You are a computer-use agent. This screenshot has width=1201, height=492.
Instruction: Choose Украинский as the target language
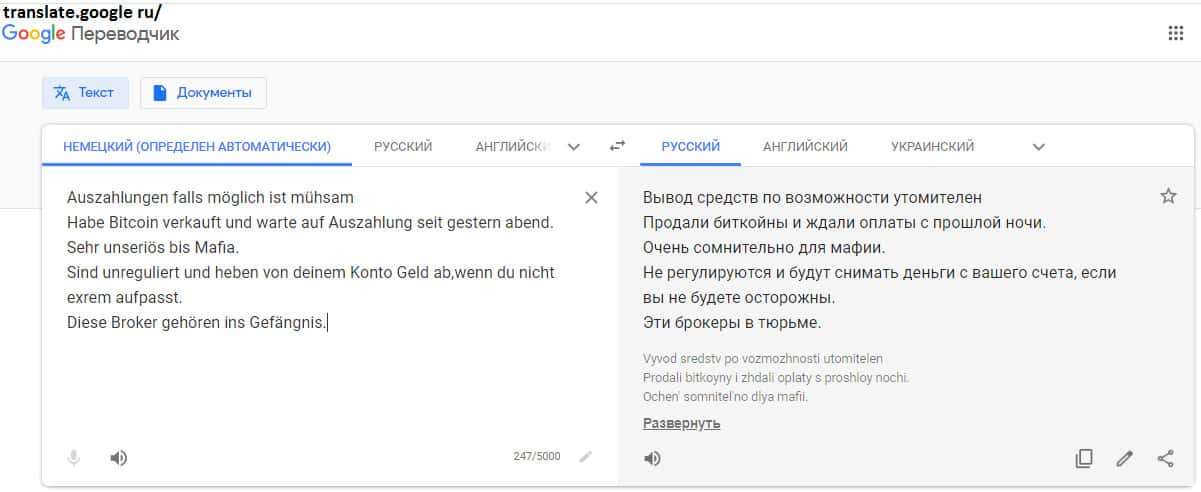[x=932, y=146]
